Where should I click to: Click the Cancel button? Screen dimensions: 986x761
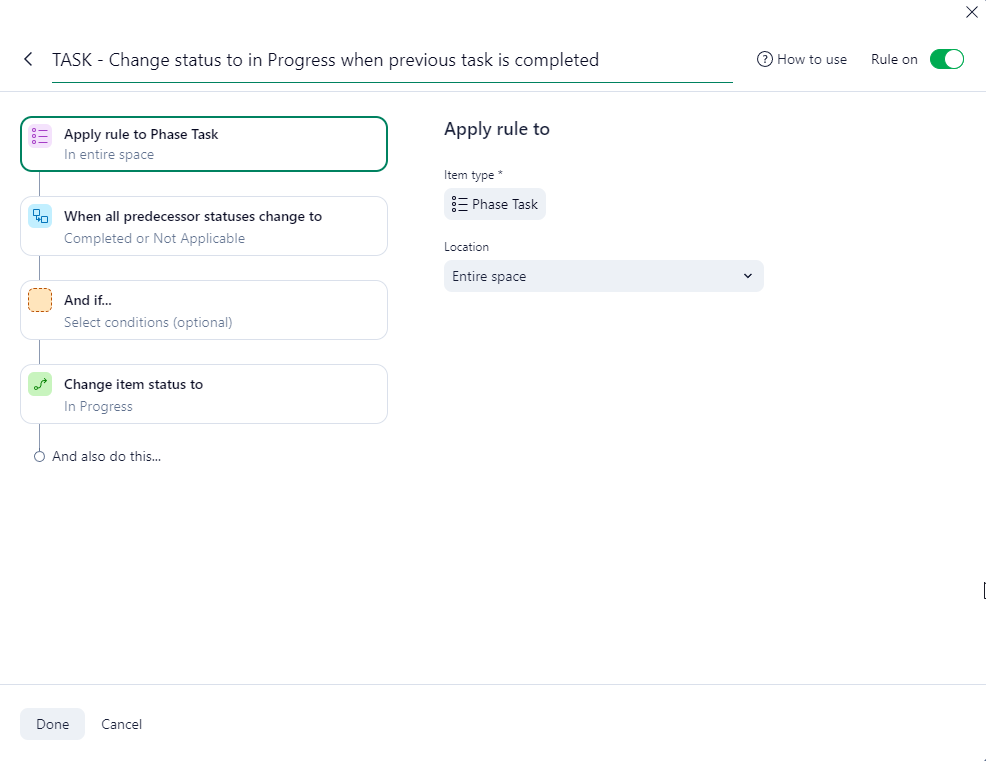(x=122, y=724)
